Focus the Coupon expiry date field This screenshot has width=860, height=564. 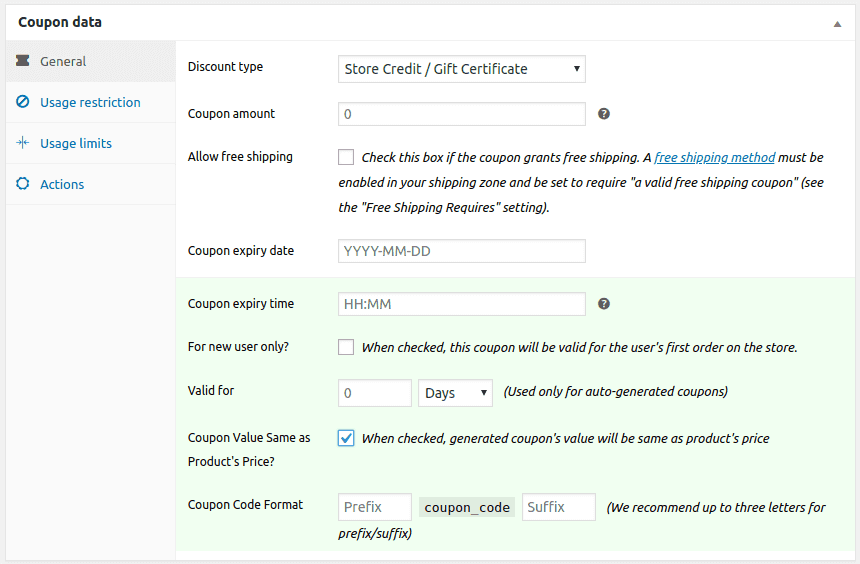[461, 251]
